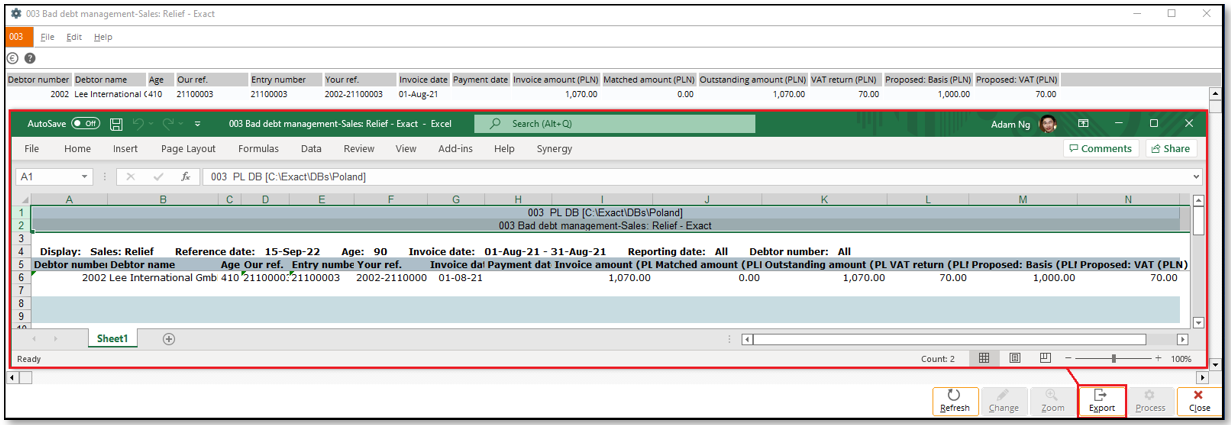The image size is (1231, 425).
Task: Select the Sheet1 tab
Action: [x=112, y=339]
